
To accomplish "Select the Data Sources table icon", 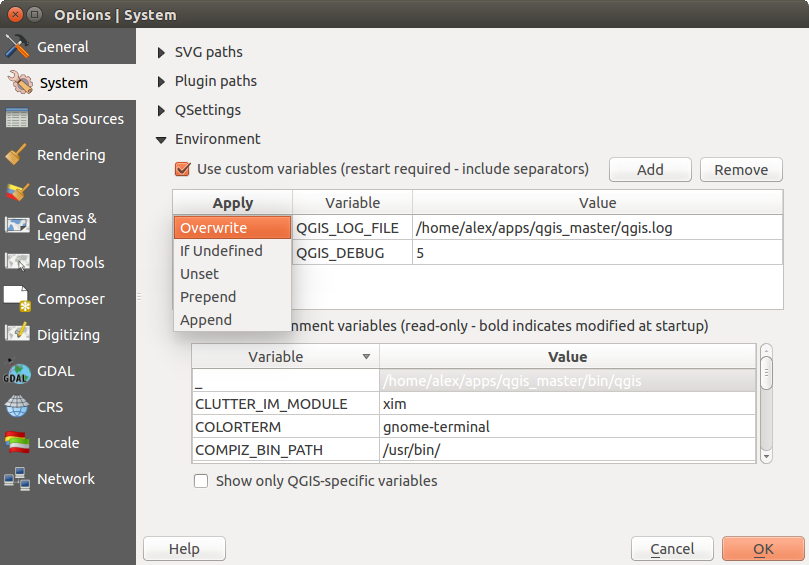I will pyautogui.click(x=17, y=119).
